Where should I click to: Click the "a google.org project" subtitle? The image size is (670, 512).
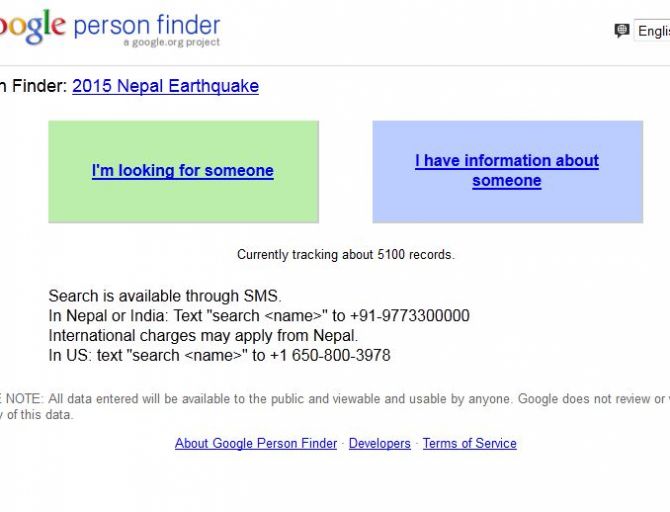171,43
